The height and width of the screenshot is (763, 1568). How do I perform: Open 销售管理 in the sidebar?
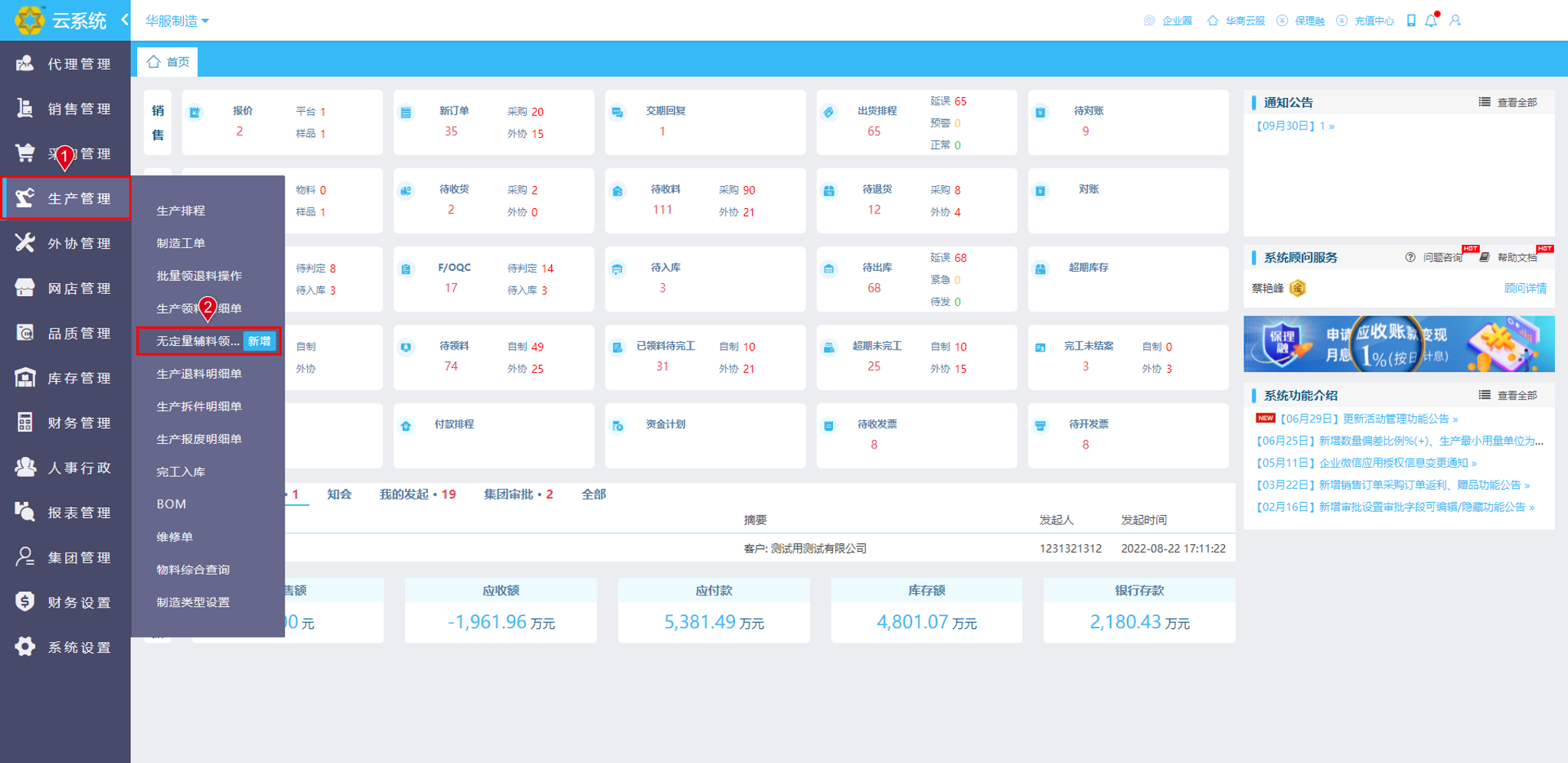tap(65, 109)
